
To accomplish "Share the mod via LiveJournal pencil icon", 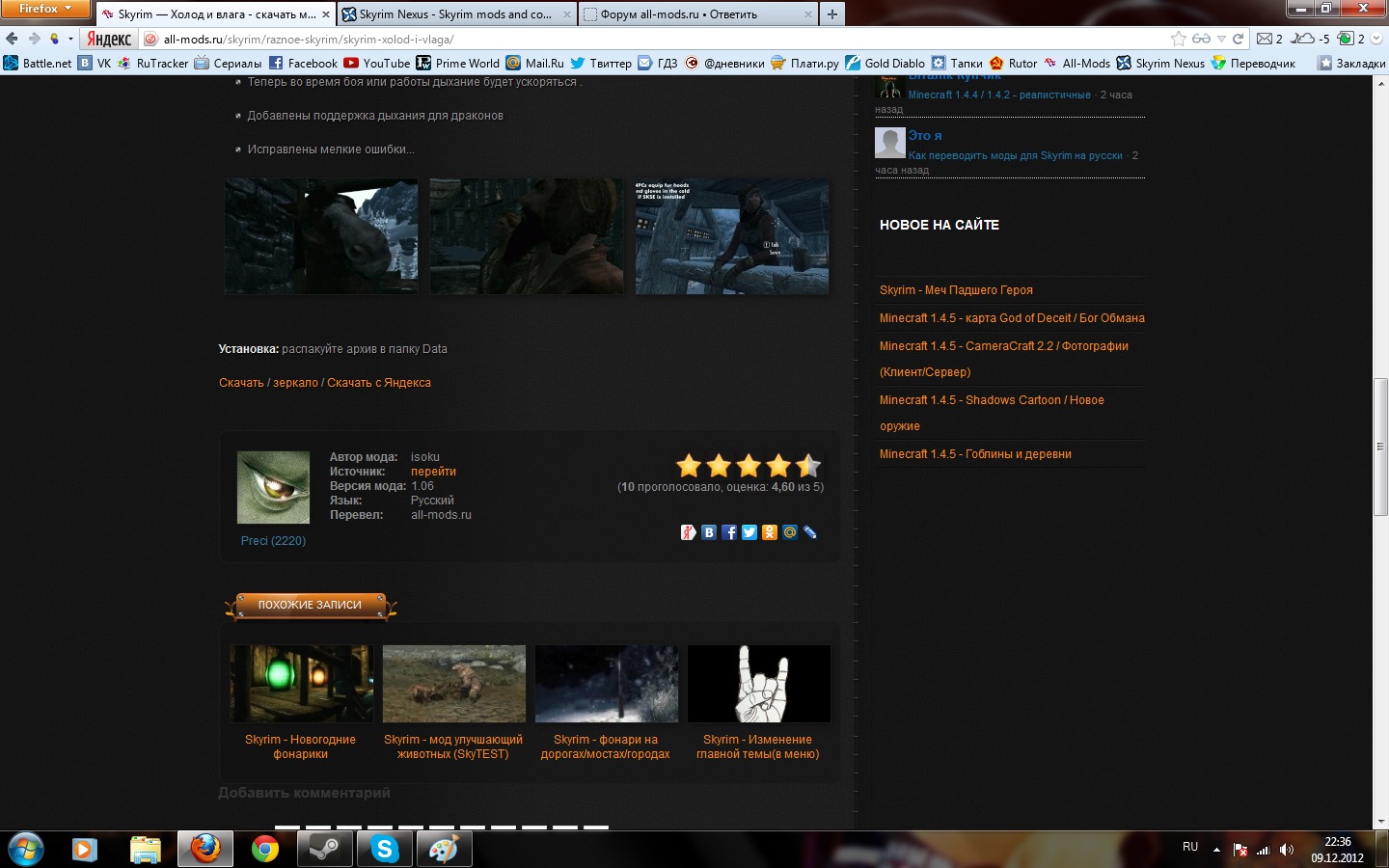I will (x=810, y=532).
